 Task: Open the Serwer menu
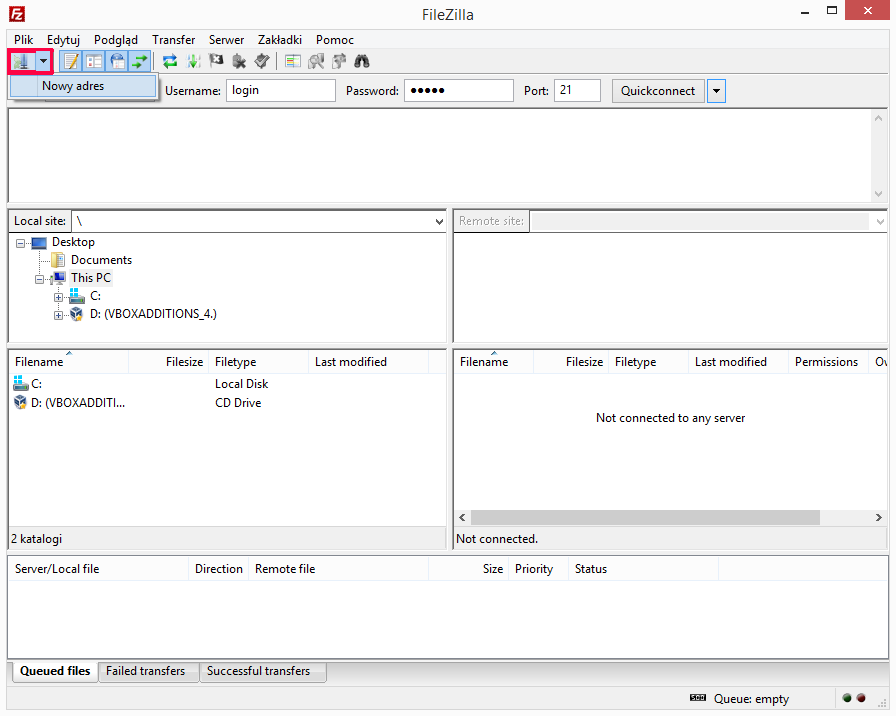(226, 40)
